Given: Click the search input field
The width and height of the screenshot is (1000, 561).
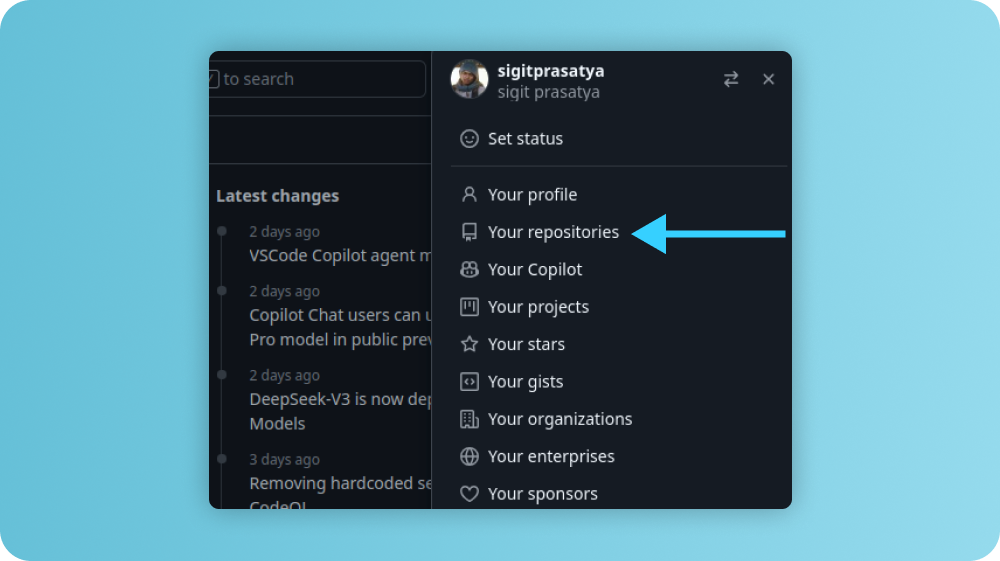Looking at the screenshot, I should tap(318, 79).
